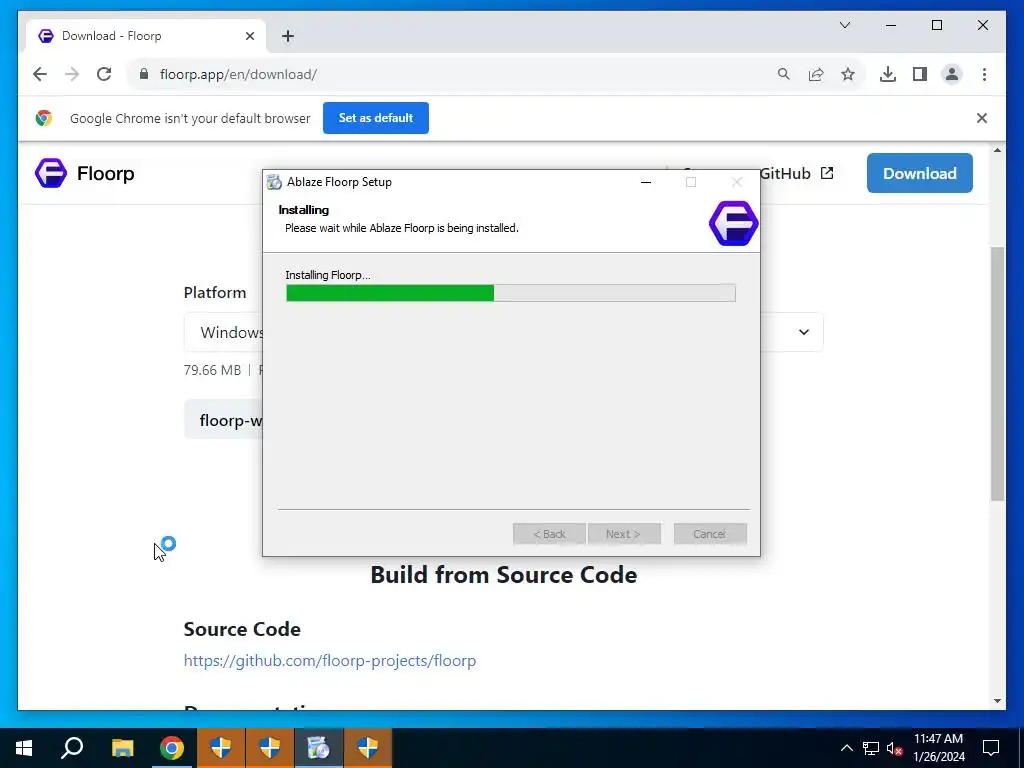Open Chrome profile avatar

click(x=952, y=74)
